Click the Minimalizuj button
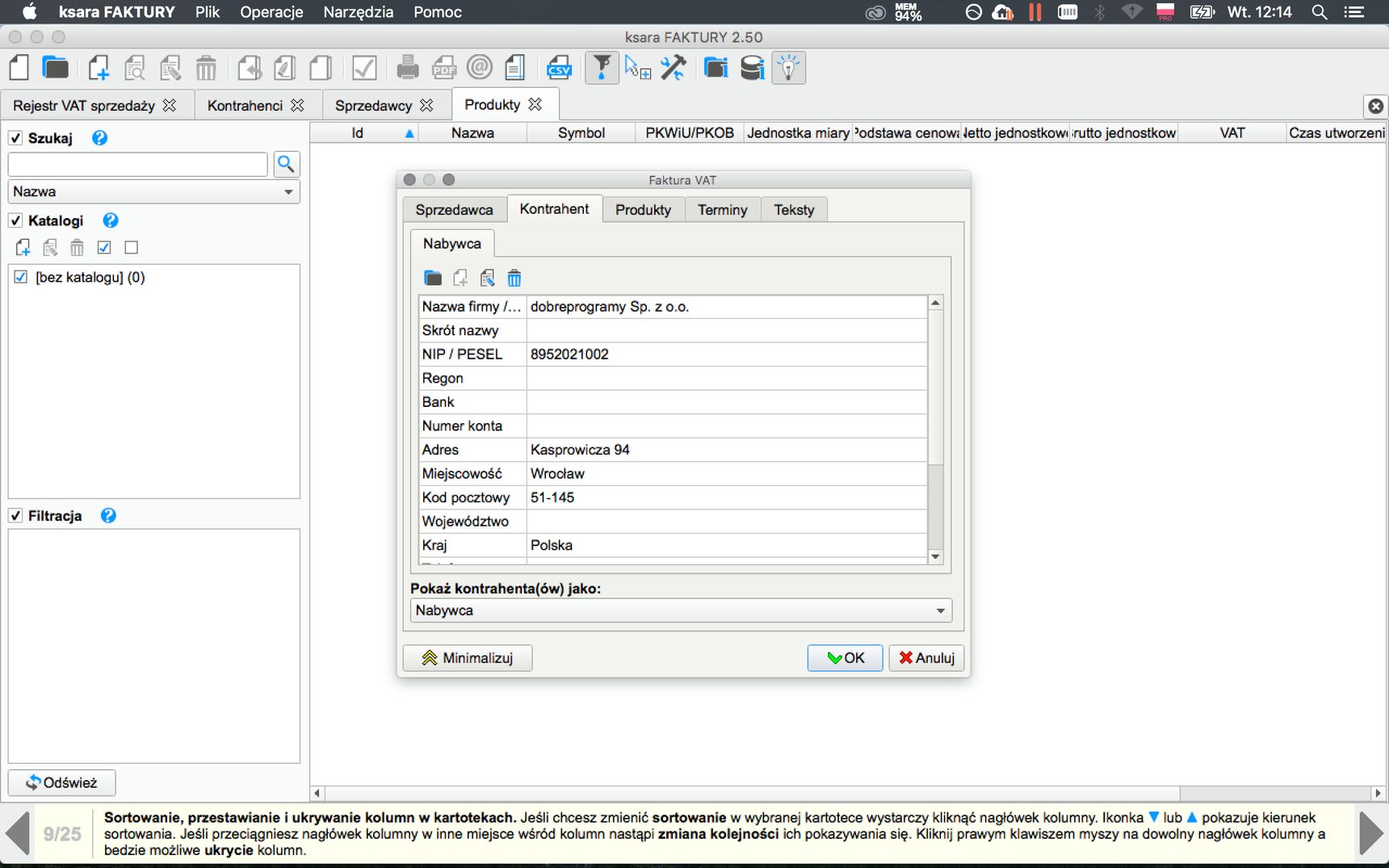 tap(468, 658)
